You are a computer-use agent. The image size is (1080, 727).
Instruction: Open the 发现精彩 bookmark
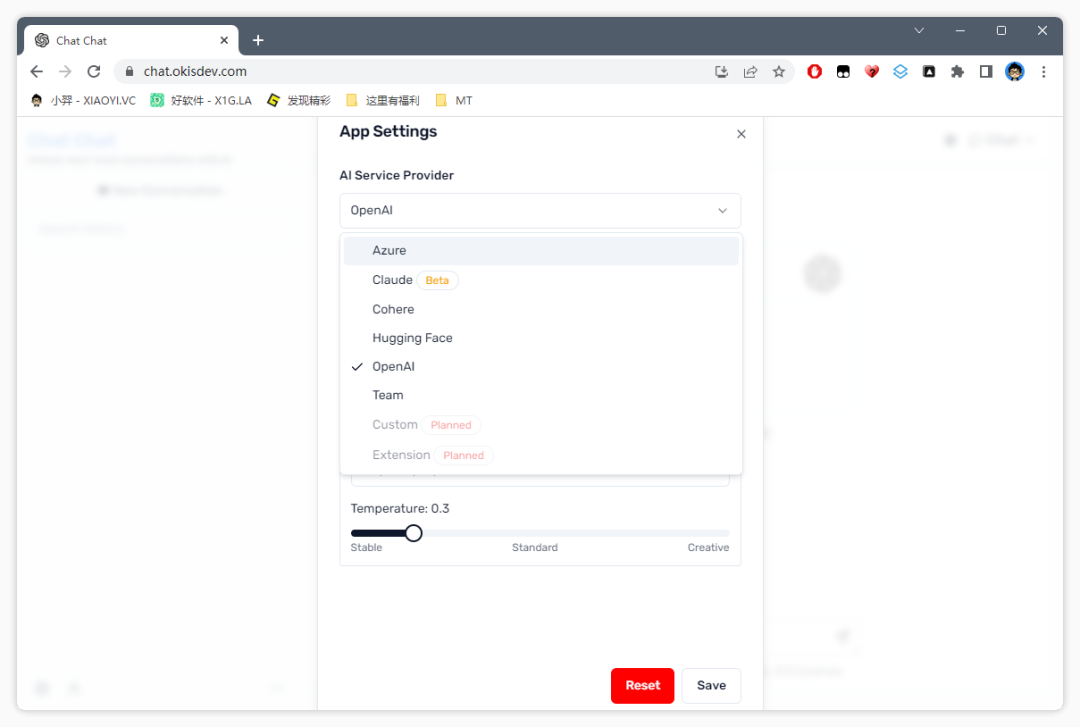pos(299,101)
